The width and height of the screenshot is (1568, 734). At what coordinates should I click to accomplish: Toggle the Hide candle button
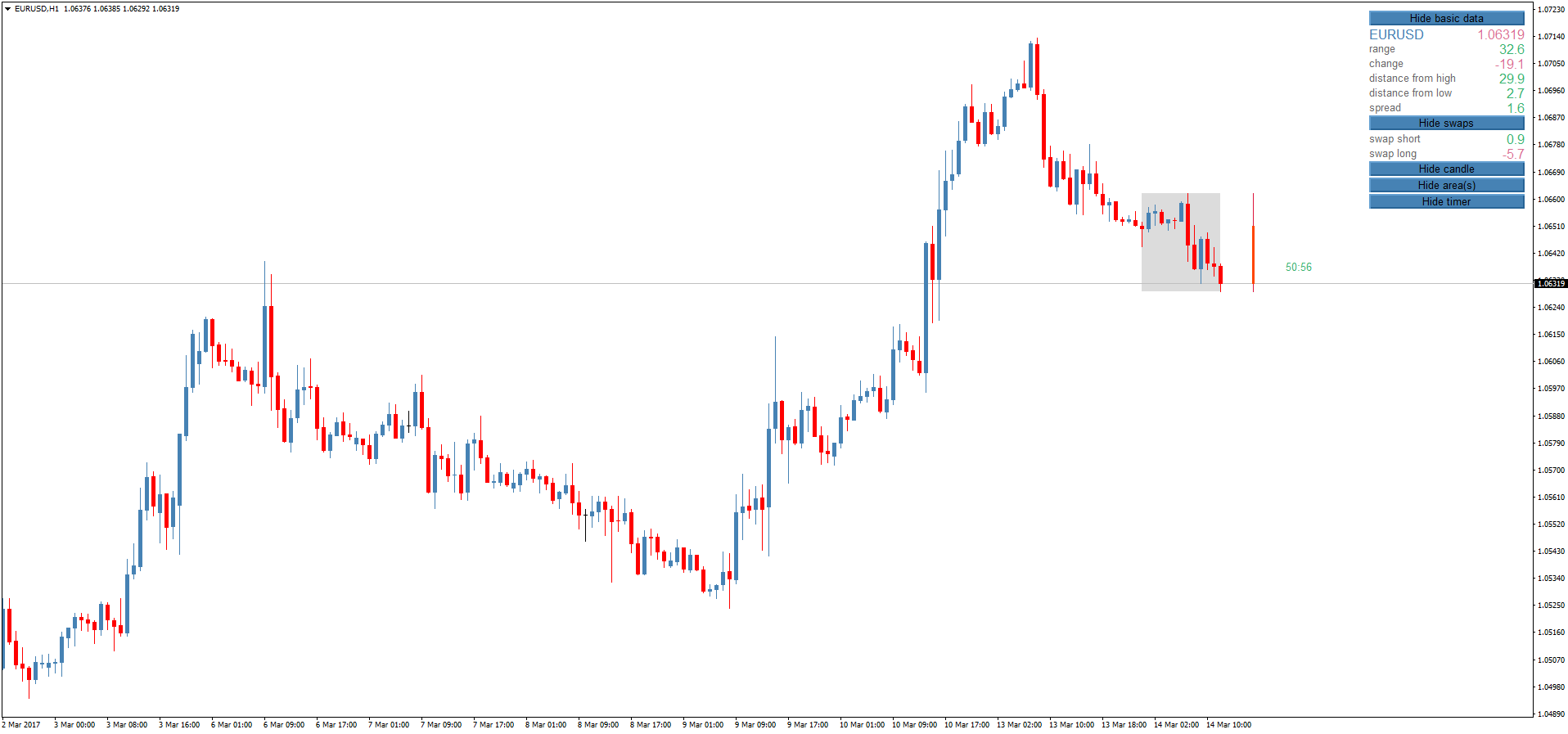[x=1446, y=169]
